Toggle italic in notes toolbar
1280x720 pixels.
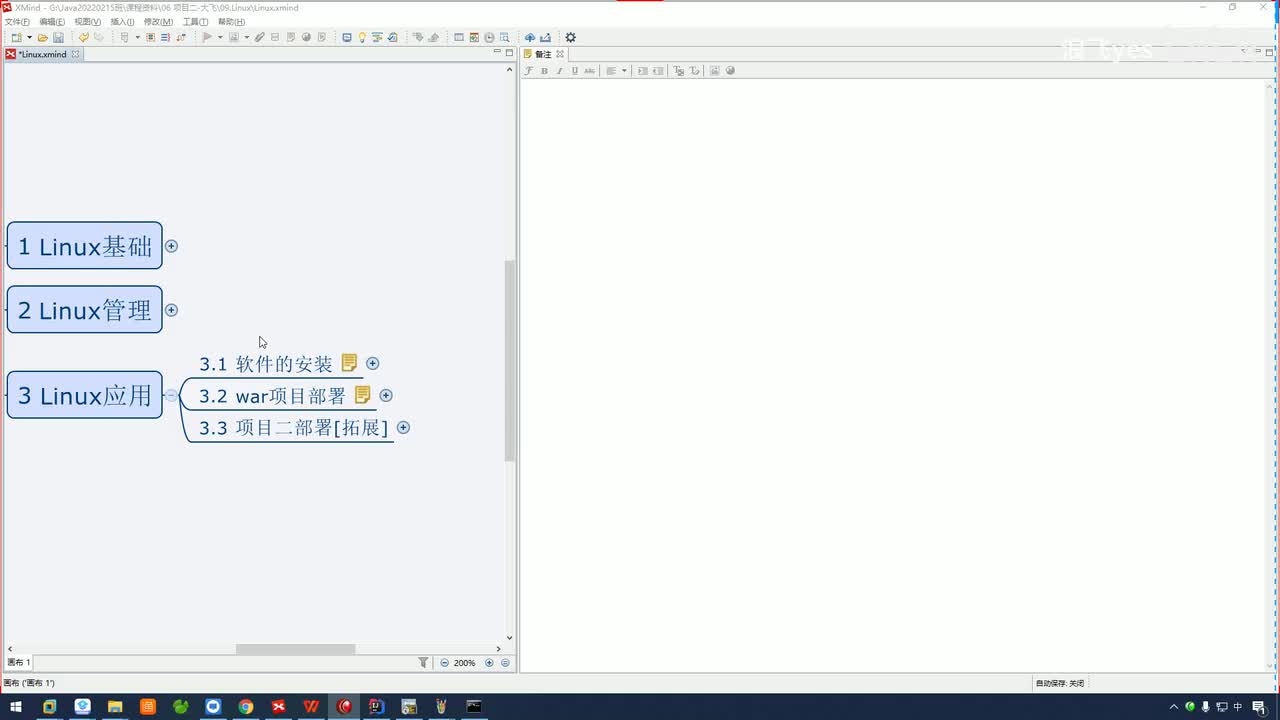[x=559, y=71]
